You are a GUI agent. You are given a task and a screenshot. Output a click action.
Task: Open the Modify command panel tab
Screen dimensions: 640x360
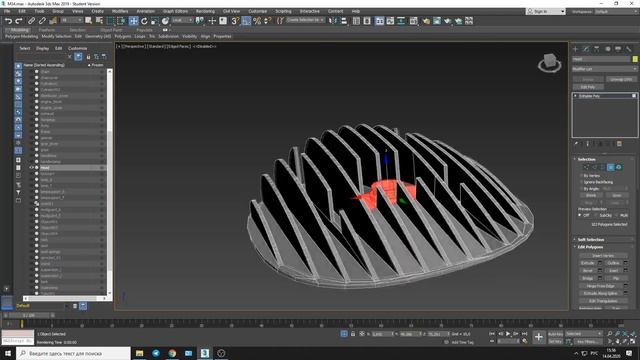pos(586,49)
